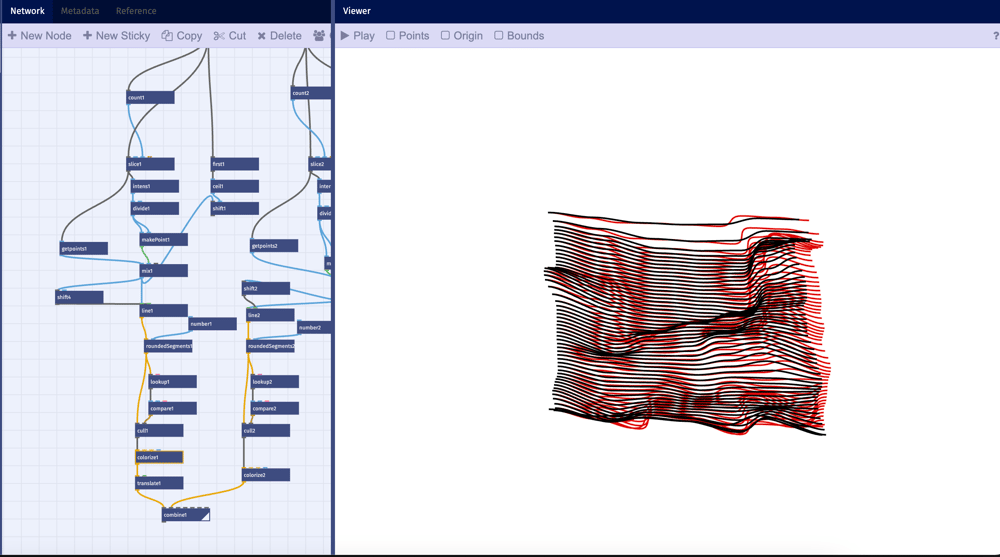This screenshot has height=557, width=1000.
Task: Select the getpoints1 node
Action: pyautogui.click(x=84, y=249)
